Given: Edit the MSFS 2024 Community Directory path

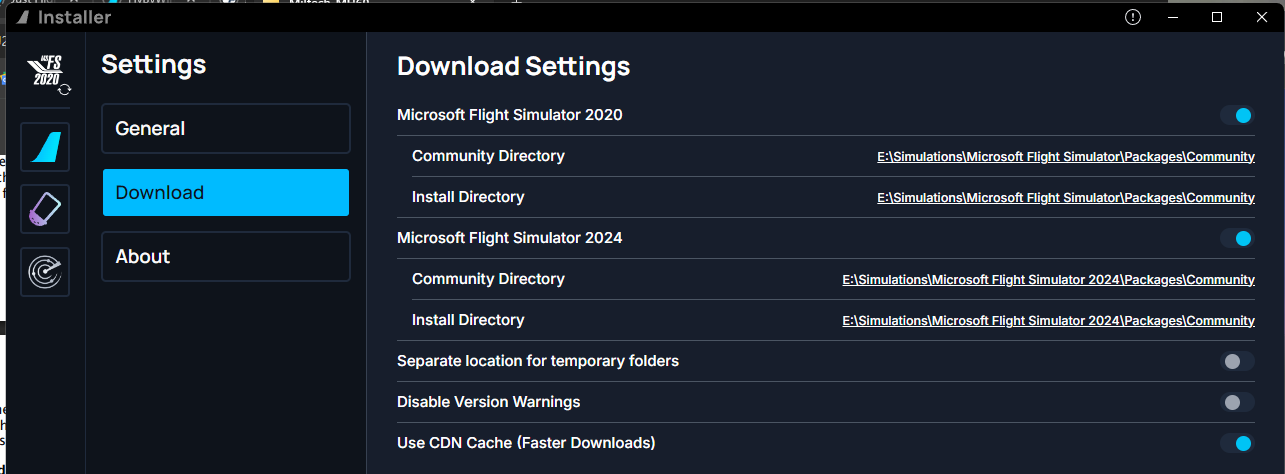Looking at the screenshot, I should pyautogui.click(x=1048, y=280).
